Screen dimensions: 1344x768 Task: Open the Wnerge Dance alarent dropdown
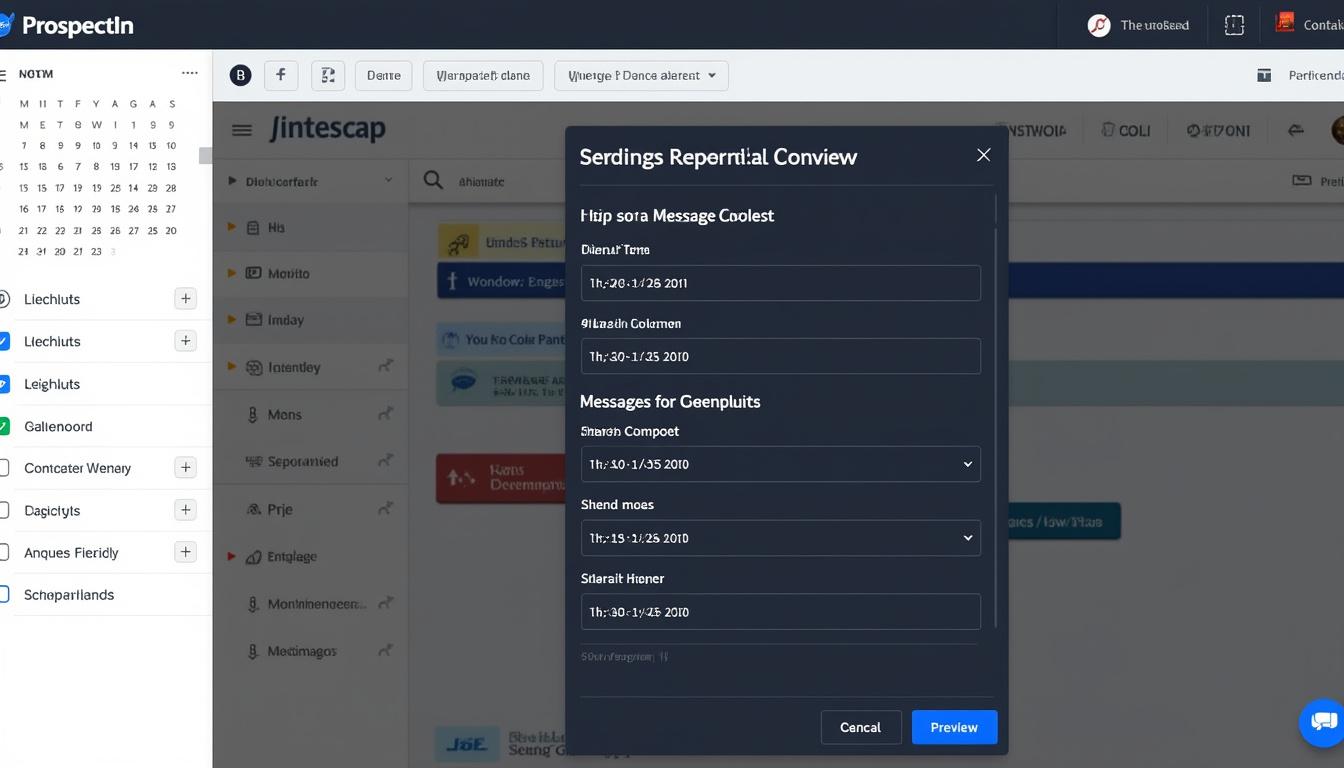[x=641, y=75]
